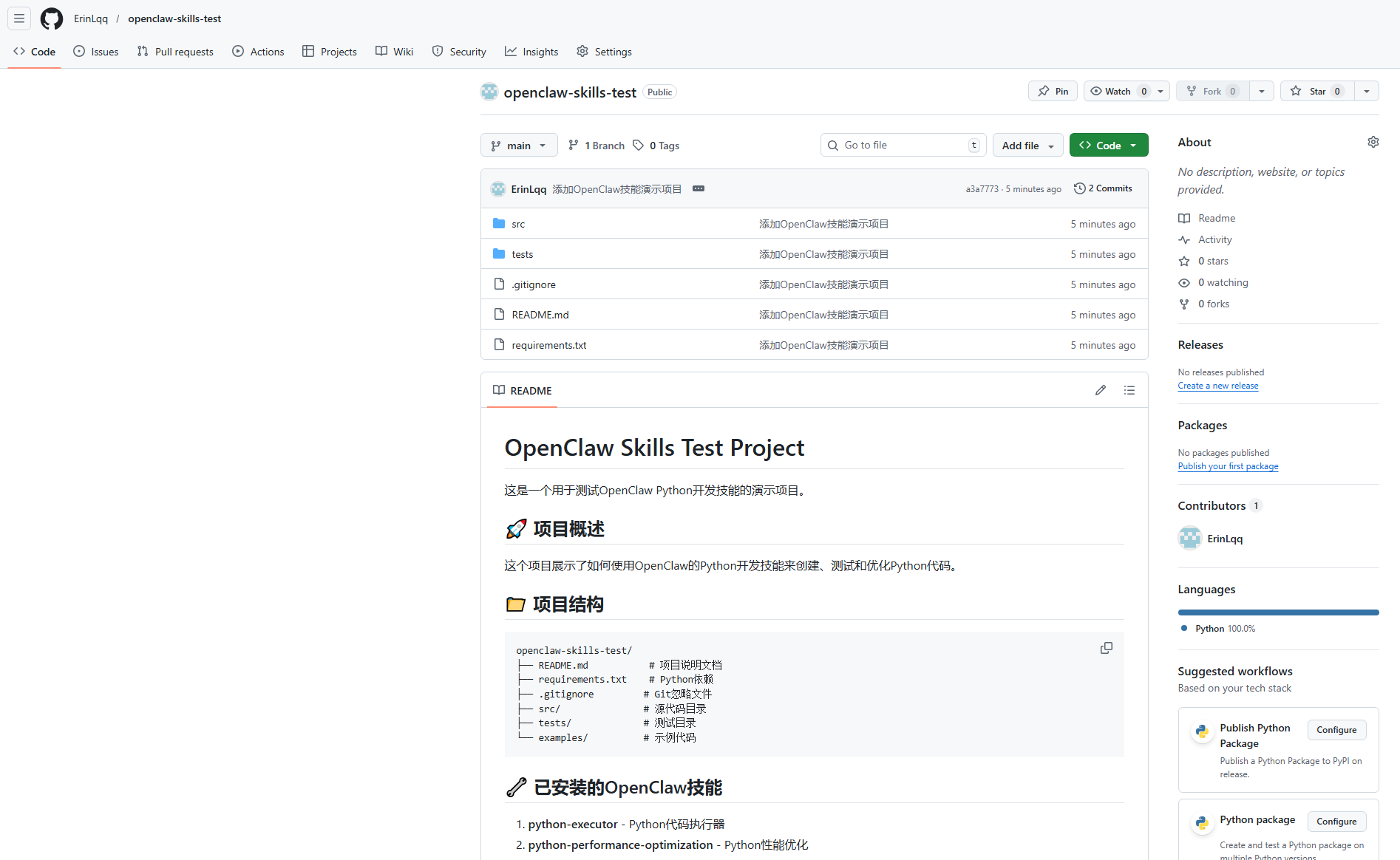
Task: Copy the project structure code block
Action: [x=1107, y=648]
